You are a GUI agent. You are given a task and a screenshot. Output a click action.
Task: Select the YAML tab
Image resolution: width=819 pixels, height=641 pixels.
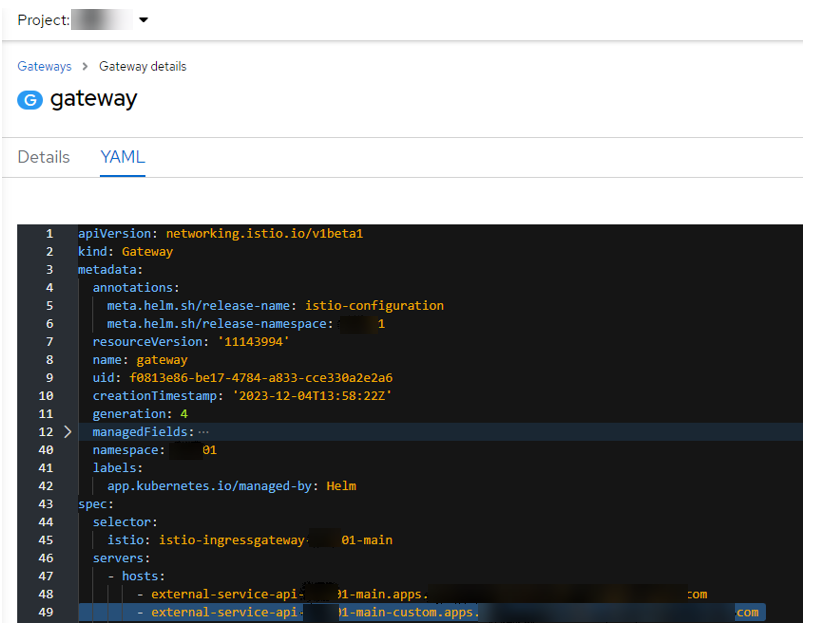(x=123, y=157)
